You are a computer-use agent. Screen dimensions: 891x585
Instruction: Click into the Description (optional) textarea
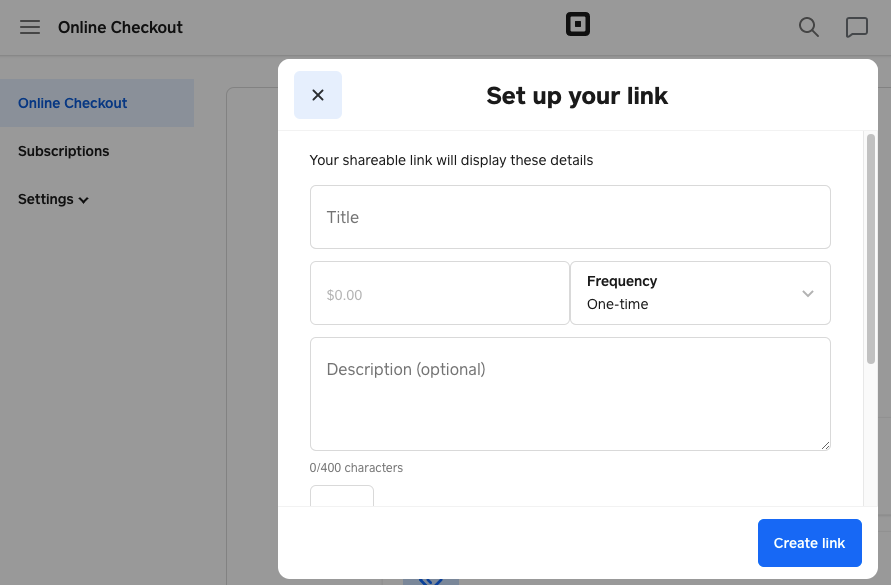click(x=570, y=394)
